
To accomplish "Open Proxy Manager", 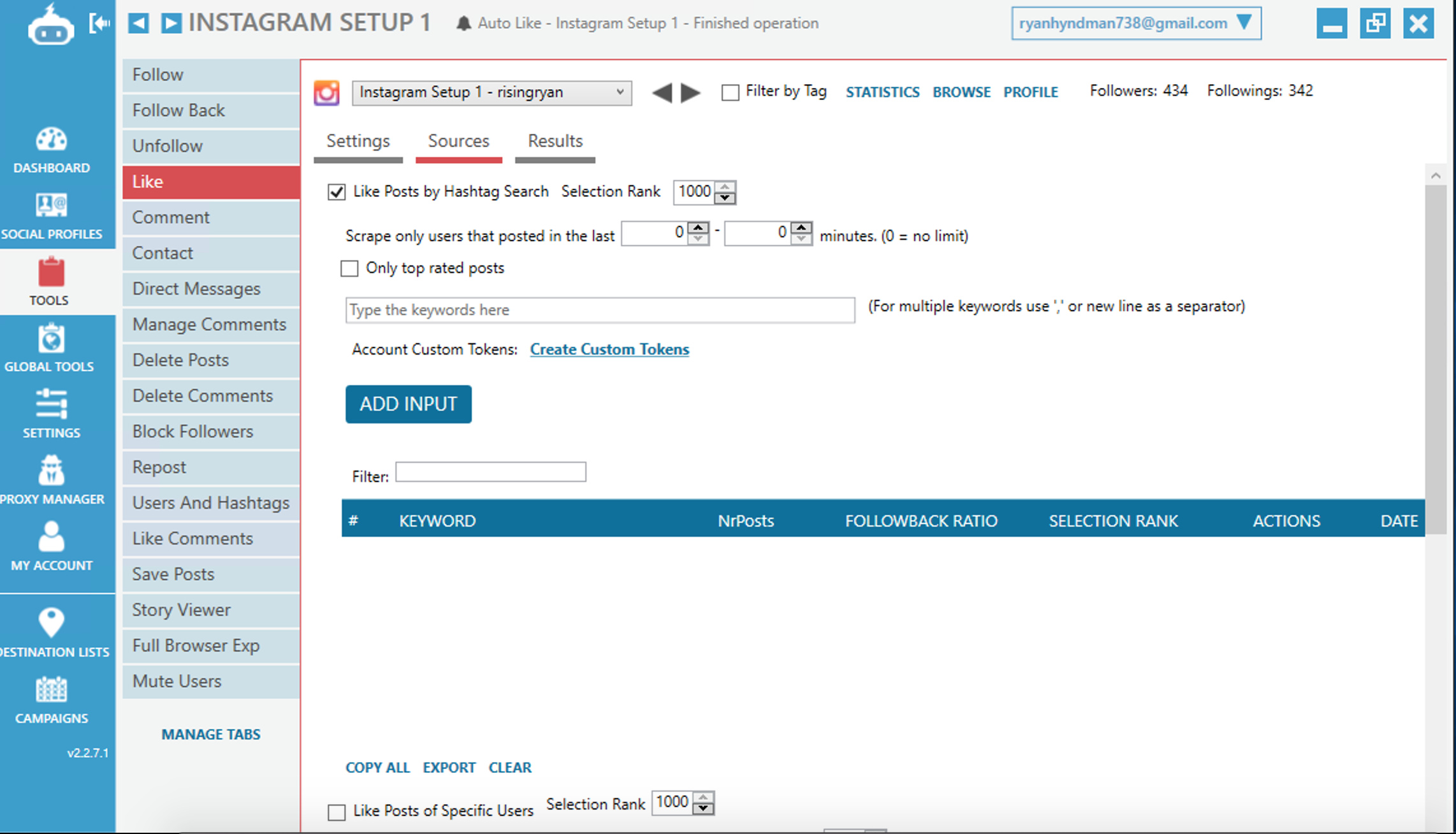I will pyautogui.click(x=52, y=481).
